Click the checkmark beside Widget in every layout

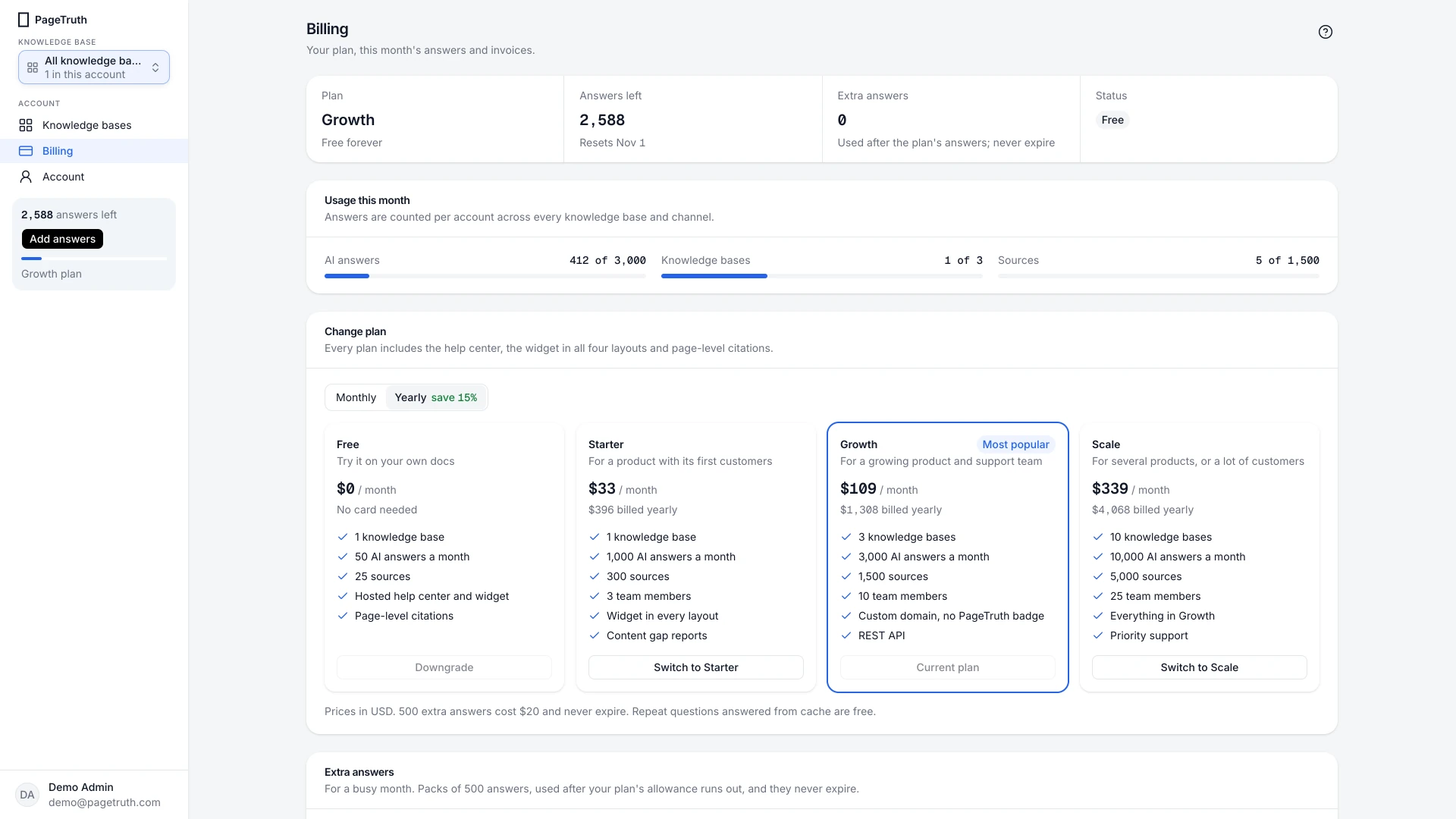click(595, 616)
